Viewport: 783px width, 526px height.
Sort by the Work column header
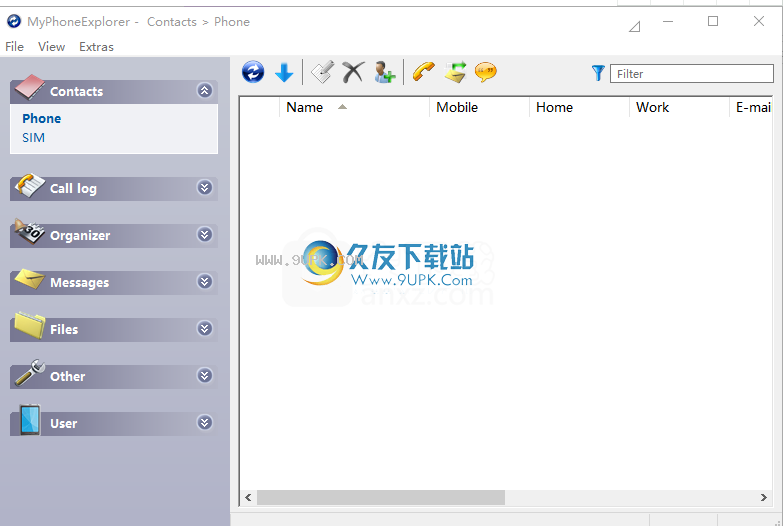(679, 107)
